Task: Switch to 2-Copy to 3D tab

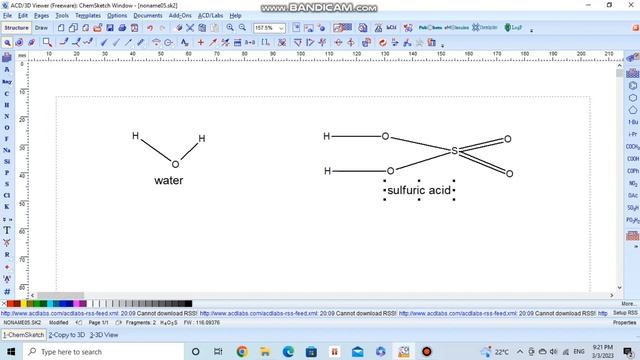Action: click(67, 335)
